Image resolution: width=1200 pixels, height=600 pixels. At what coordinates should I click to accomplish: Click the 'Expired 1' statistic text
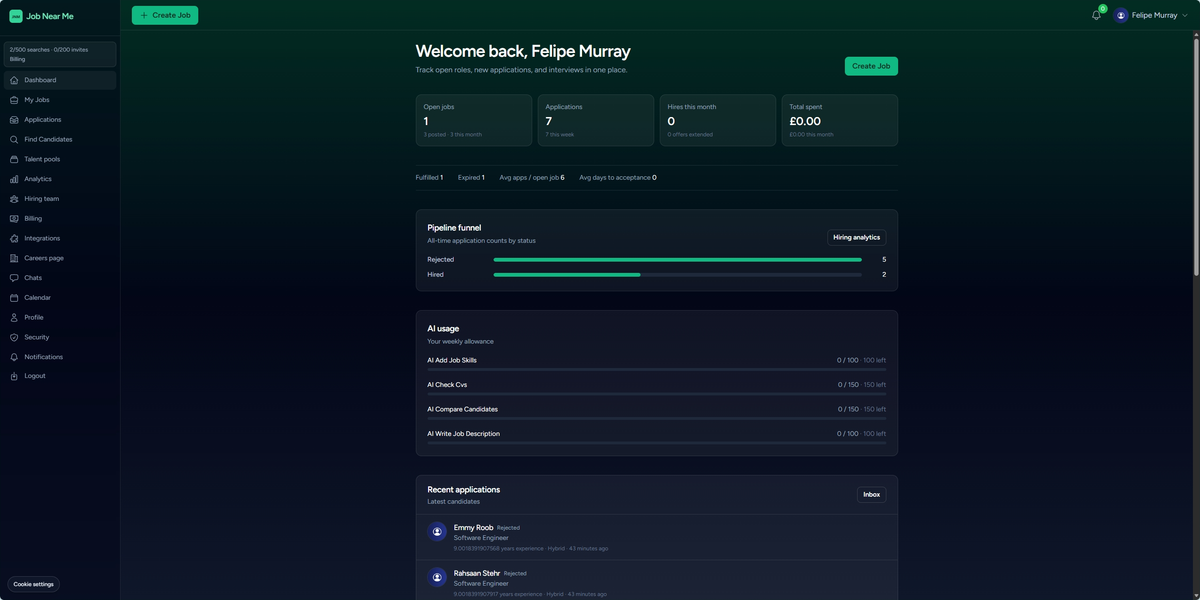click(x=471, y=177)
